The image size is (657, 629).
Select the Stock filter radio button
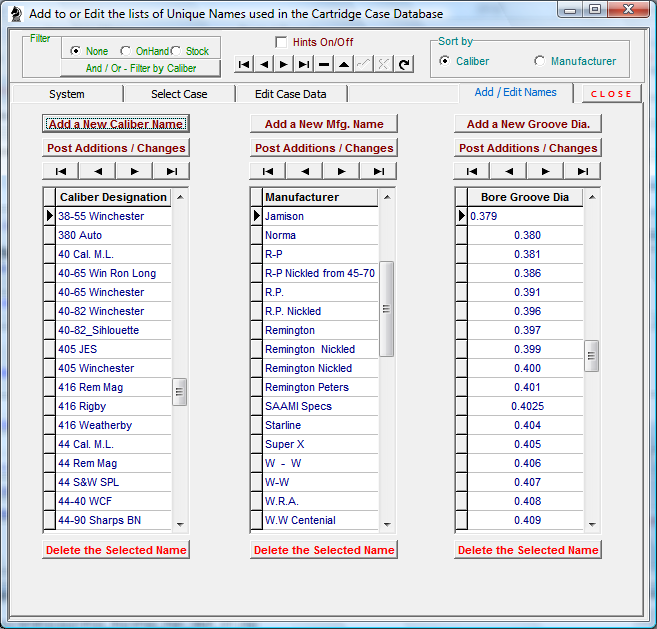tap(176, 51)
